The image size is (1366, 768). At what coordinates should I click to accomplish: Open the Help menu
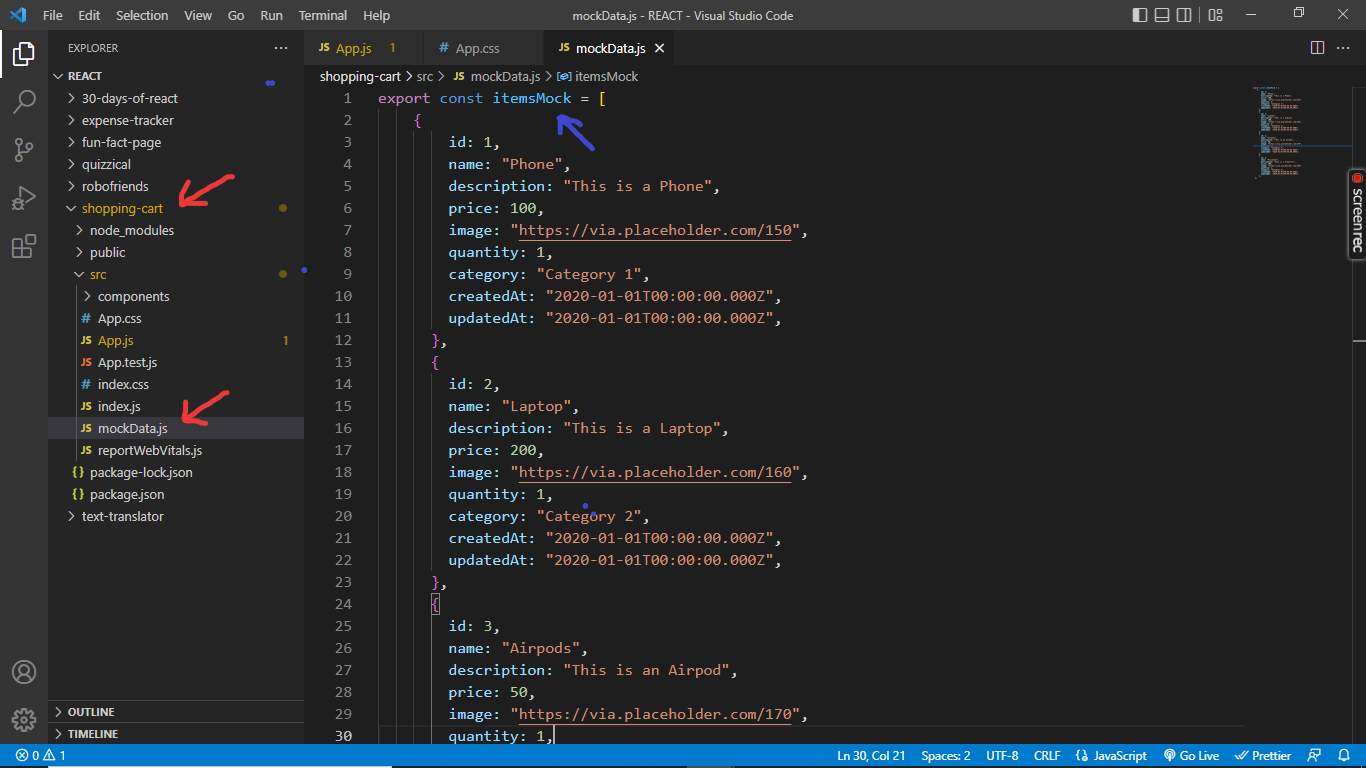click(377, 15)
